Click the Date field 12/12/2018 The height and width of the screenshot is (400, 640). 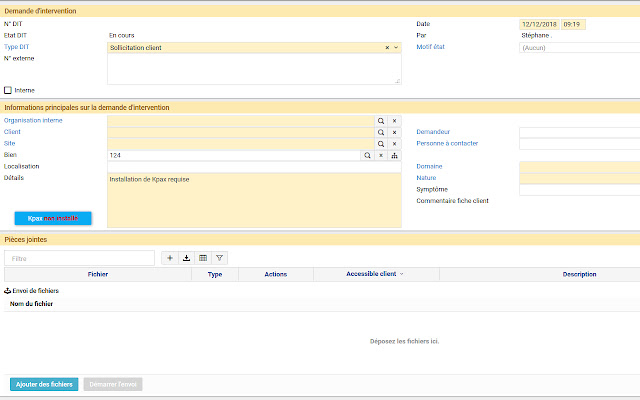[539, 24]
